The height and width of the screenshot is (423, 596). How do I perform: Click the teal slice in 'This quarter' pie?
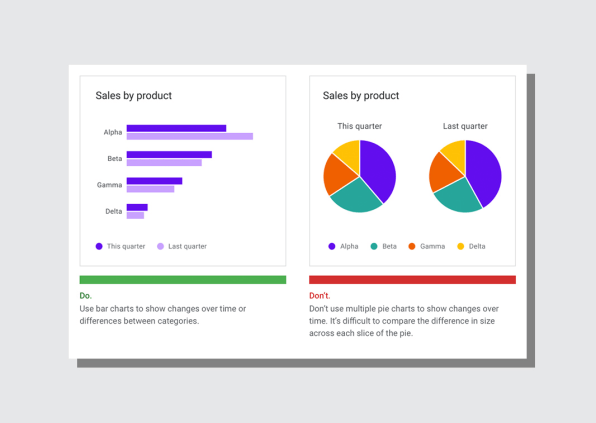[355, 196]
